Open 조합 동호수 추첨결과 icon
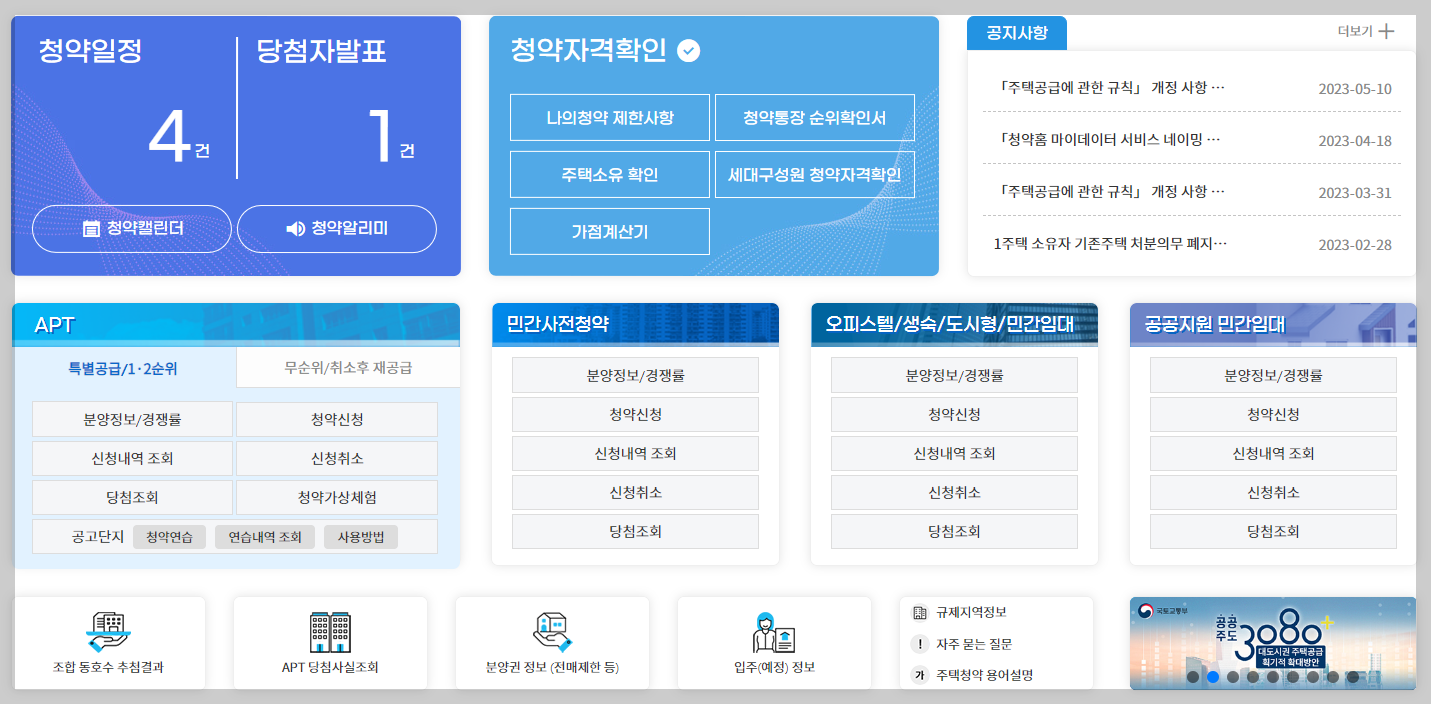Viewport: 1431px width, 704px height. [x=110, y=643]
